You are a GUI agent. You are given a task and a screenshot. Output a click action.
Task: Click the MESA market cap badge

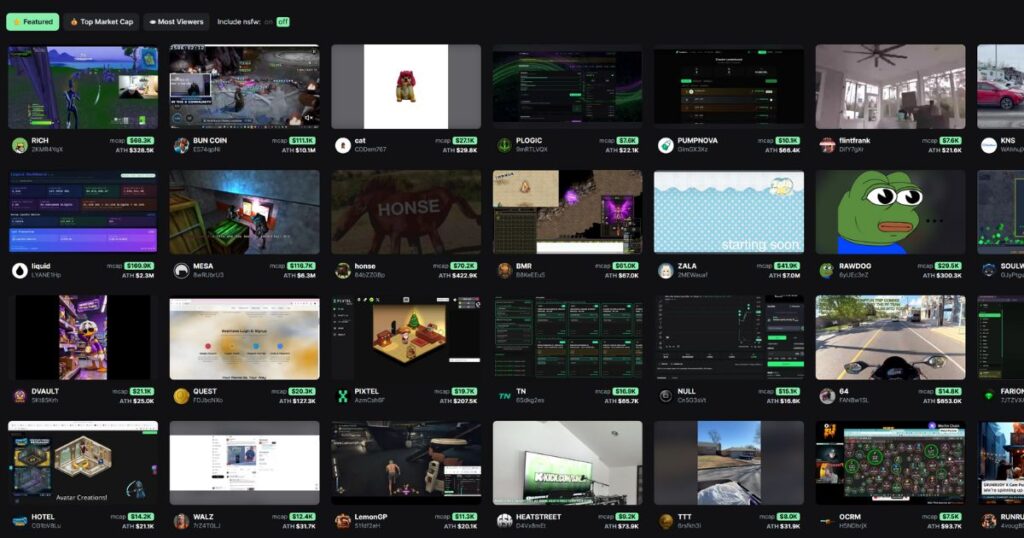tap(300, 266)
